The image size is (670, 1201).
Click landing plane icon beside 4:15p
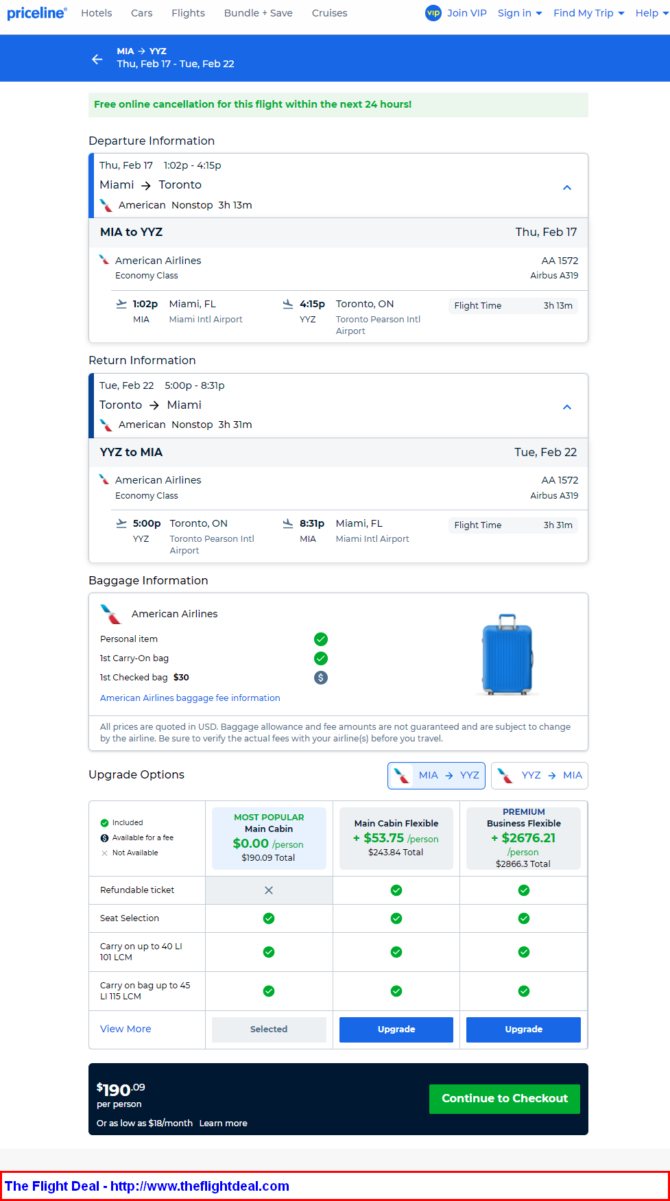tap(288, 304)
